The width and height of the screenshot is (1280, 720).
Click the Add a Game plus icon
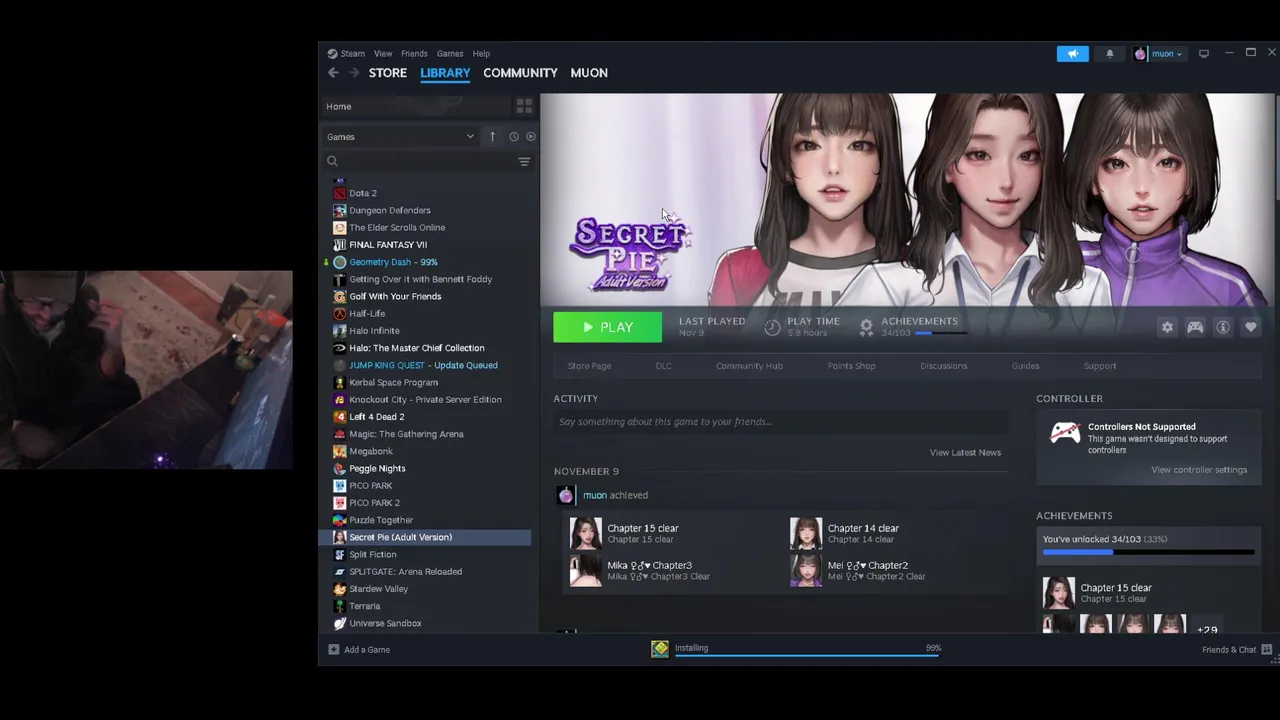coord(334,650)
